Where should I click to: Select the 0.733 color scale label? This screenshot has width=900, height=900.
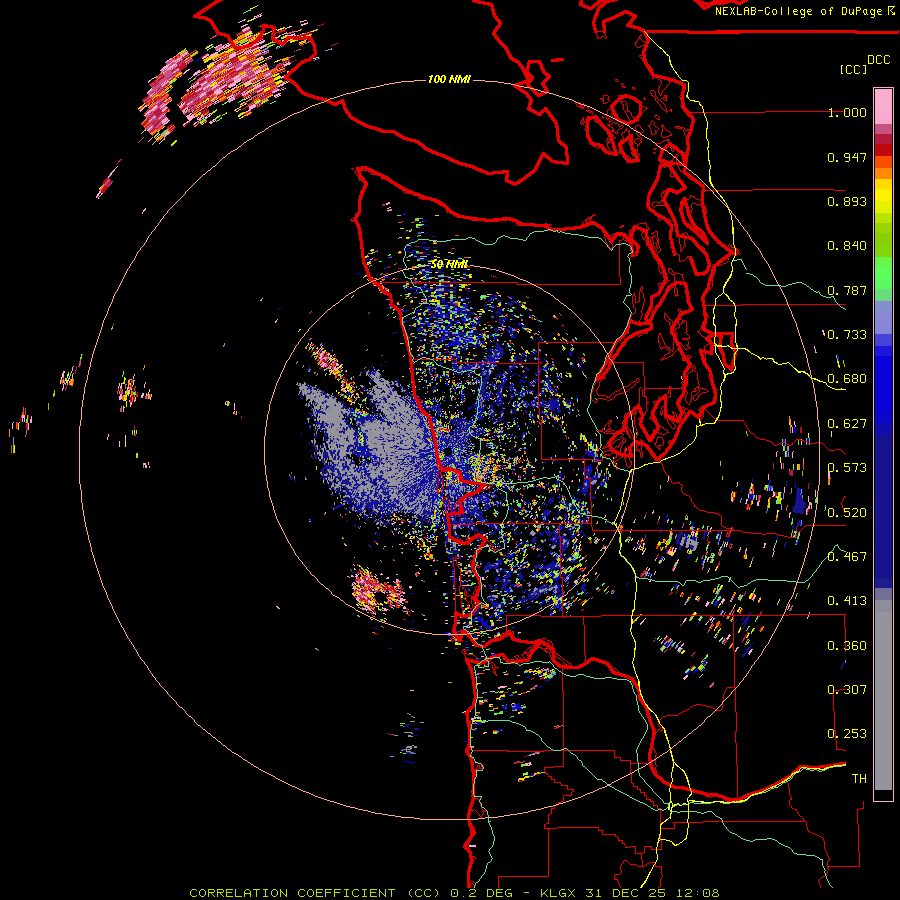847,335
